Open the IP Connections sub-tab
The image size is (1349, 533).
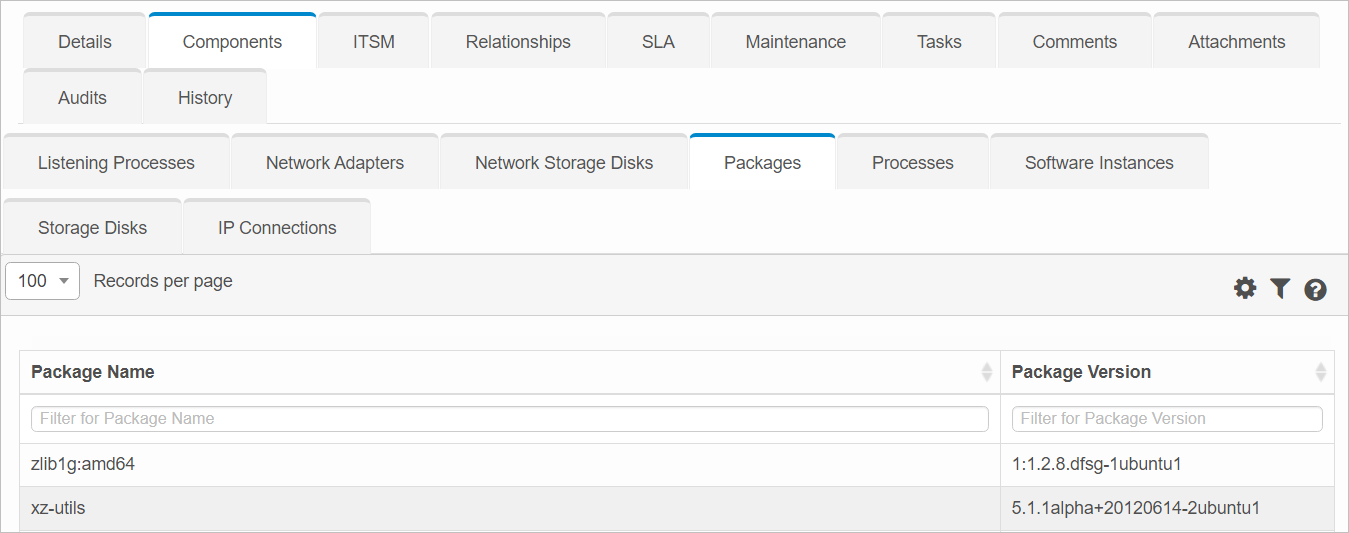coord(277,228)
